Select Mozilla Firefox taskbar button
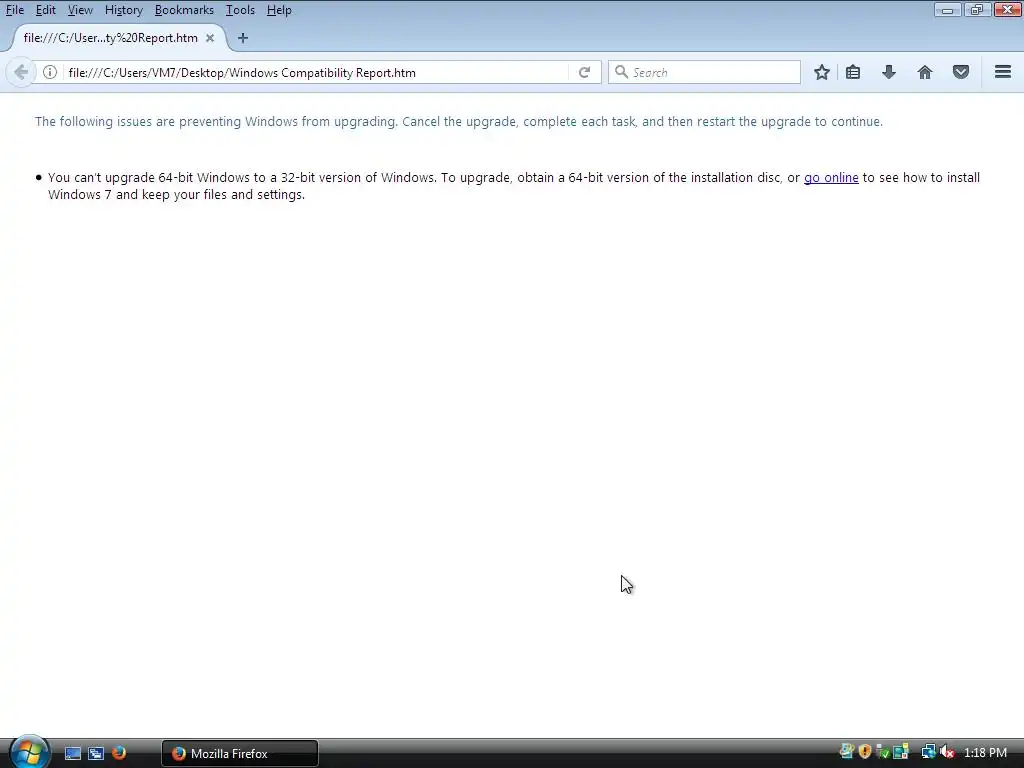 coord(240,754)
